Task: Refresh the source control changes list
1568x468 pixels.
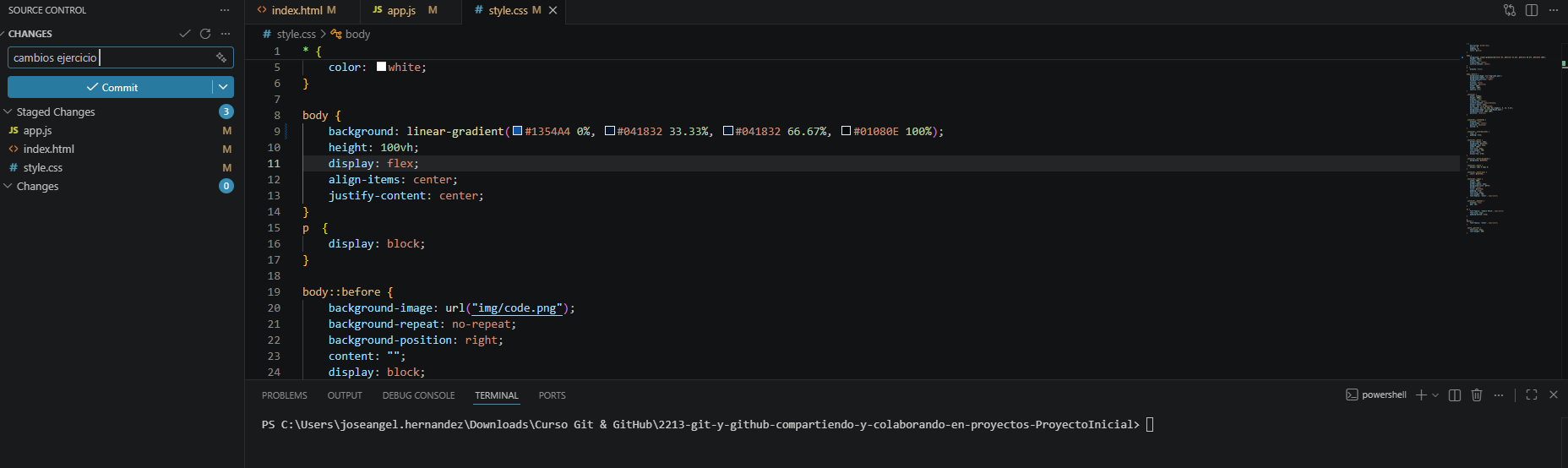Action: click(x=205, y=34)
